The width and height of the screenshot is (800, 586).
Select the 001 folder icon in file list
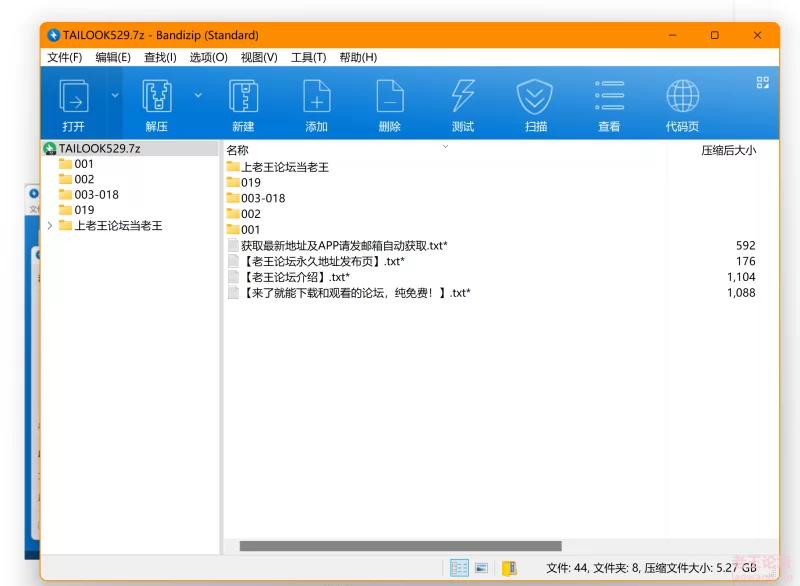(x=233, y=229)
